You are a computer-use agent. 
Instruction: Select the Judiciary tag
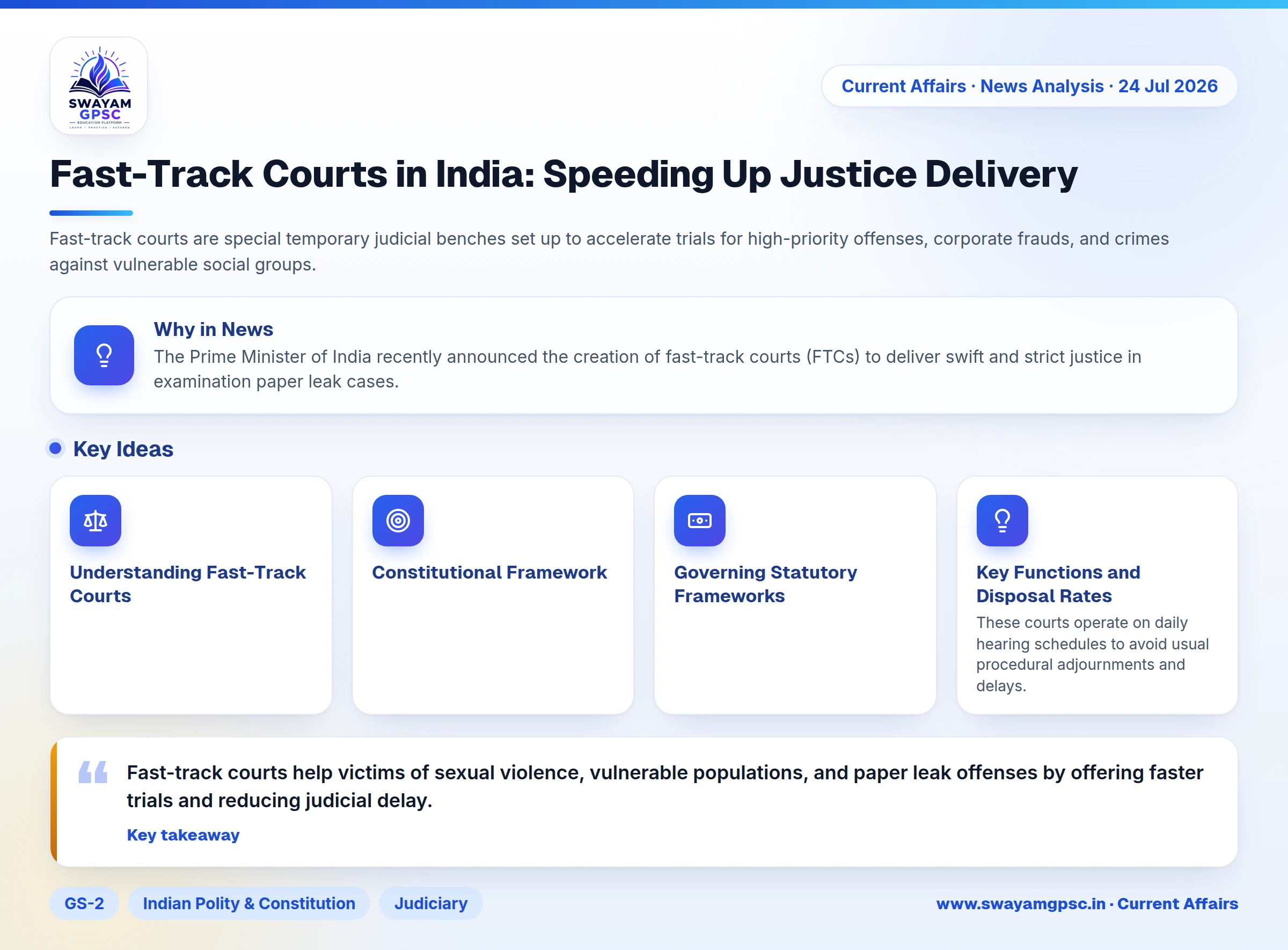click(430, 903)
